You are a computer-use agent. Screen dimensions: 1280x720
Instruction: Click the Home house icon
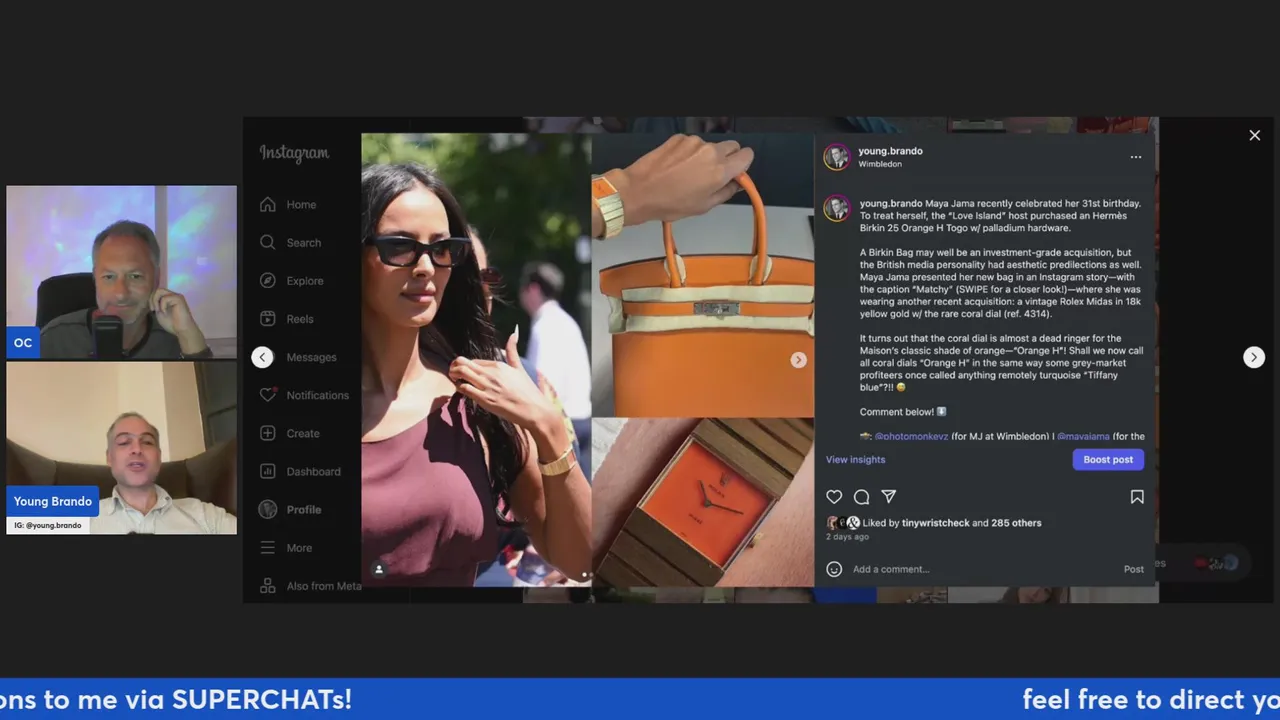[267, 204]
